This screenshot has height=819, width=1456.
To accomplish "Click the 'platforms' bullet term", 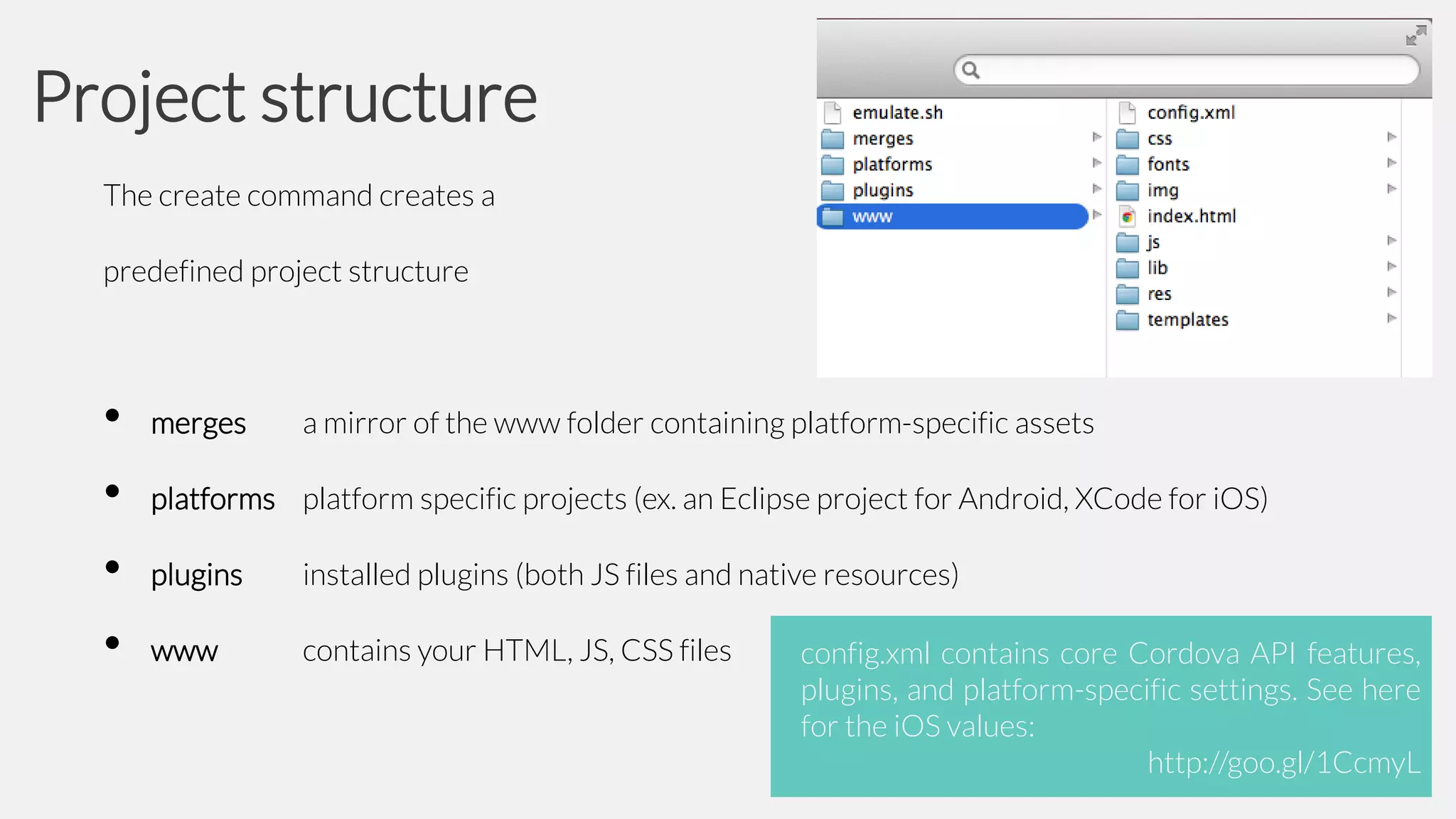I will click(213, 499).
